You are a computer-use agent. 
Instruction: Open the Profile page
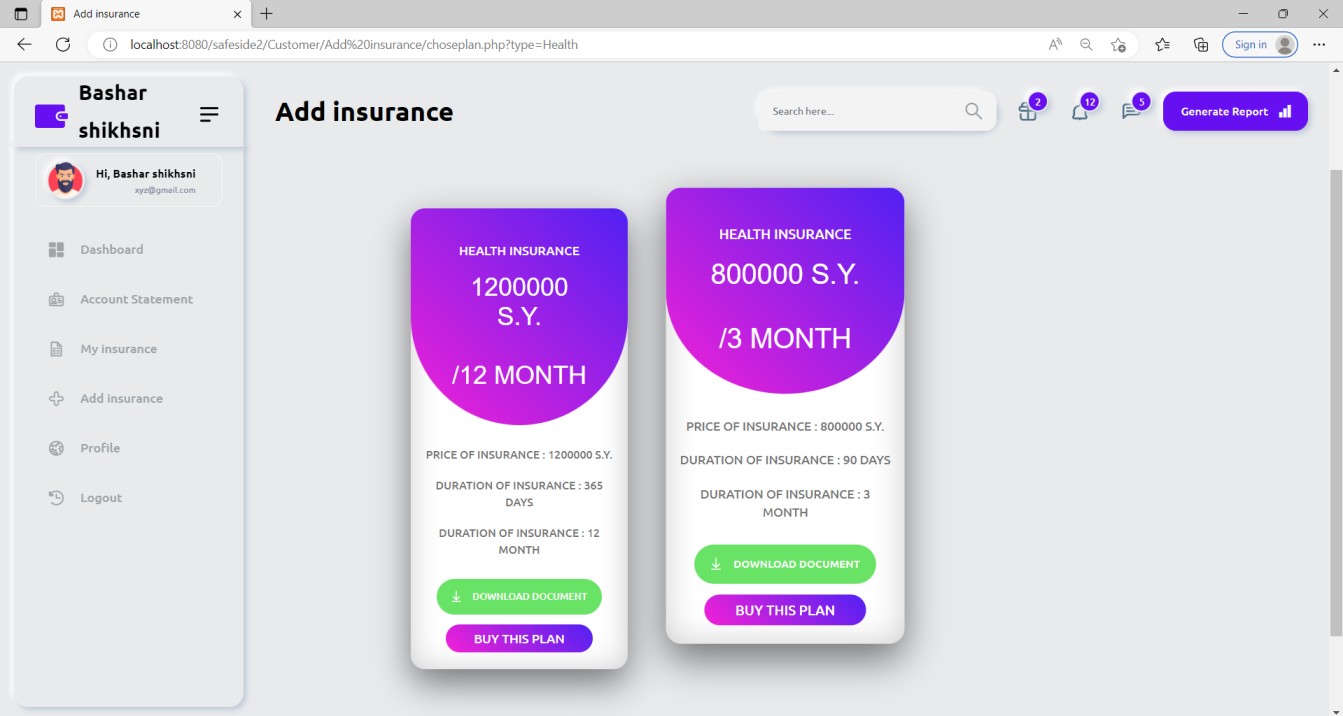pyautogui.click(x=100, y=448)
